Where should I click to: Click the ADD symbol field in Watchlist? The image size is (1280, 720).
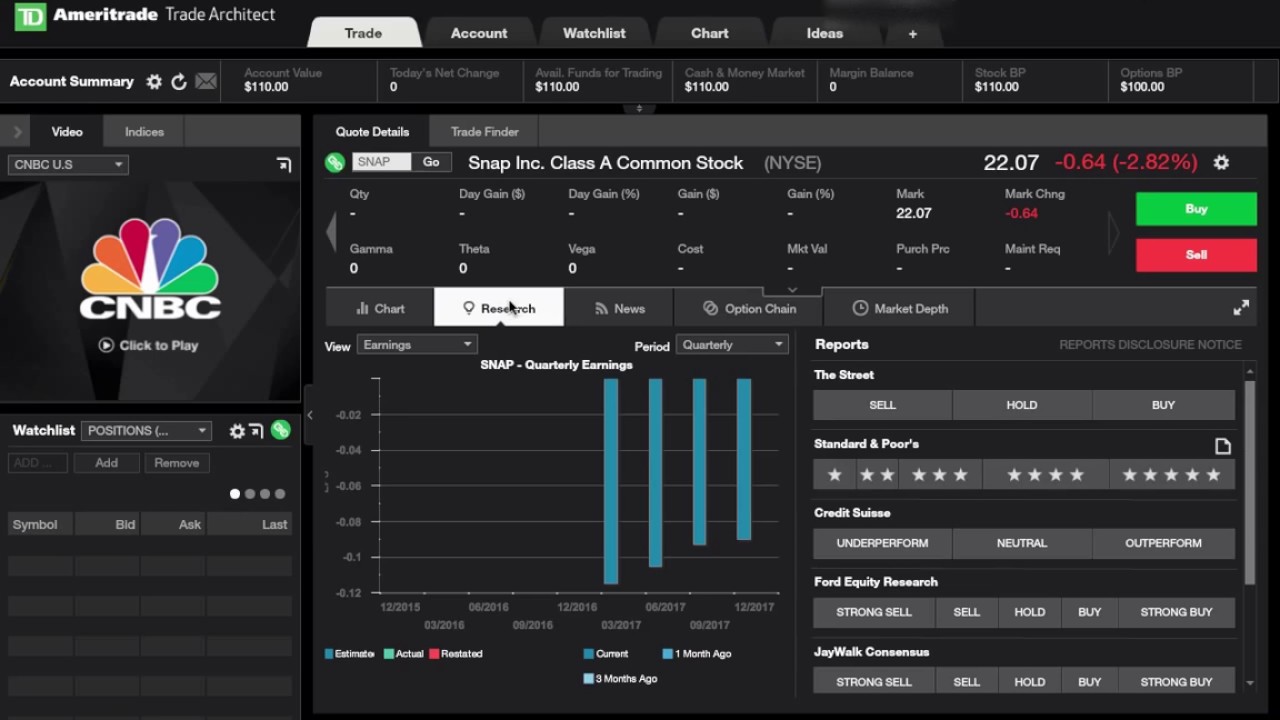pos(38,463)
